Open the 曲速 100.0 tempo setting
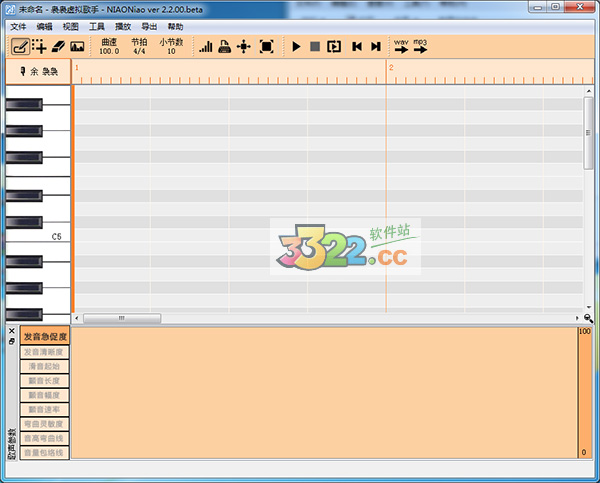 (109, 46)
